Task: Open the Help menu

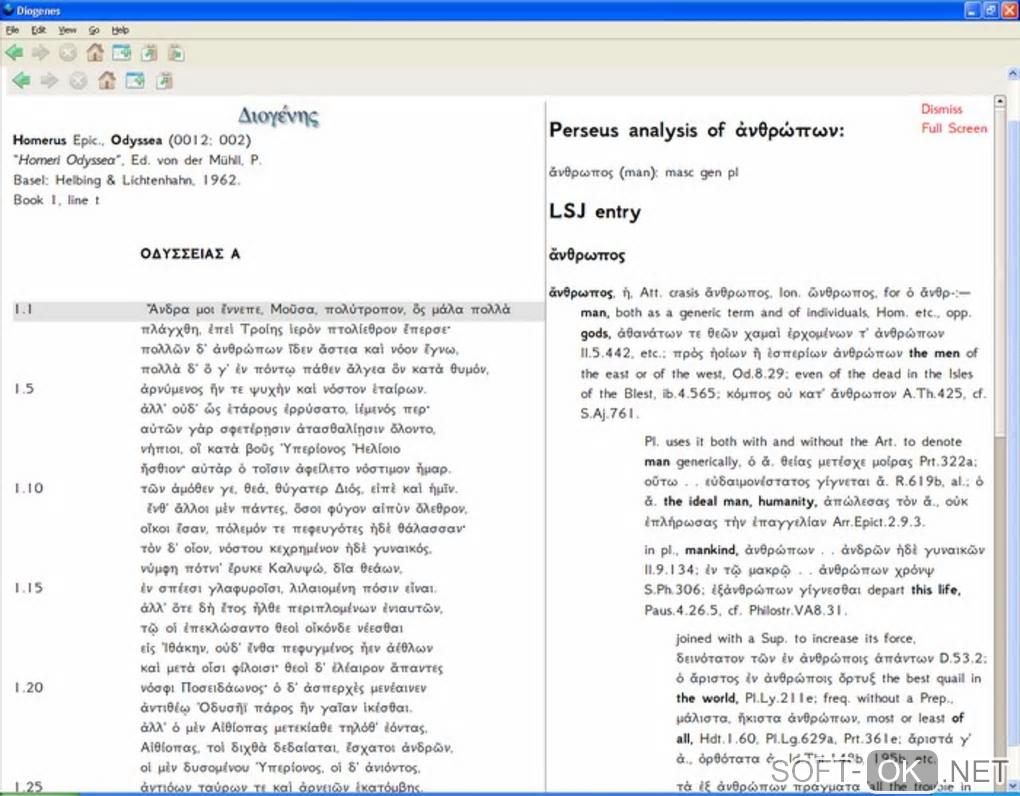Action: point(120,30)
